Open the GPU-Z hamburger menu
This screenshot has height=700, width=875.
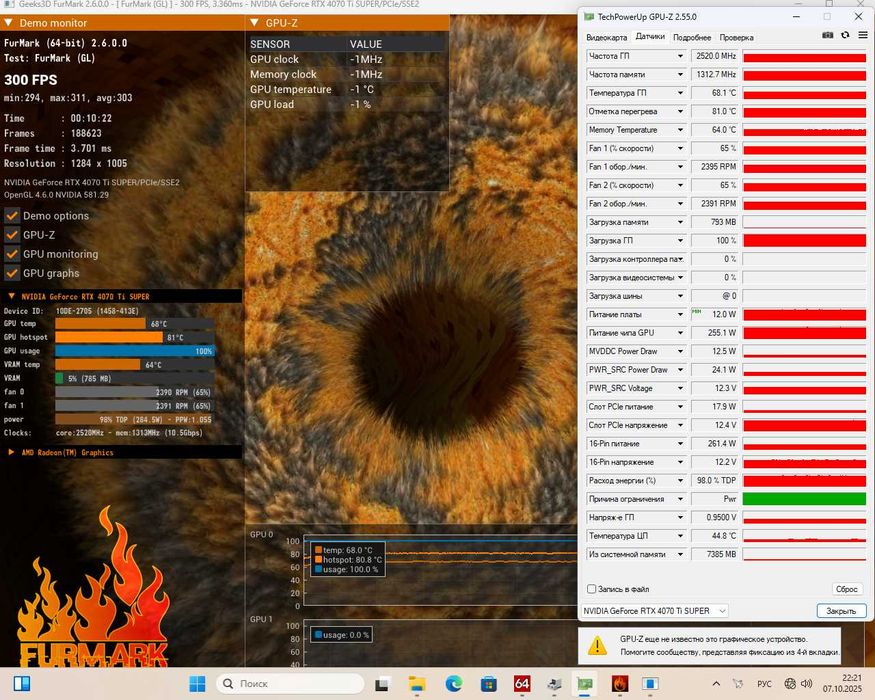pos(863,35)
